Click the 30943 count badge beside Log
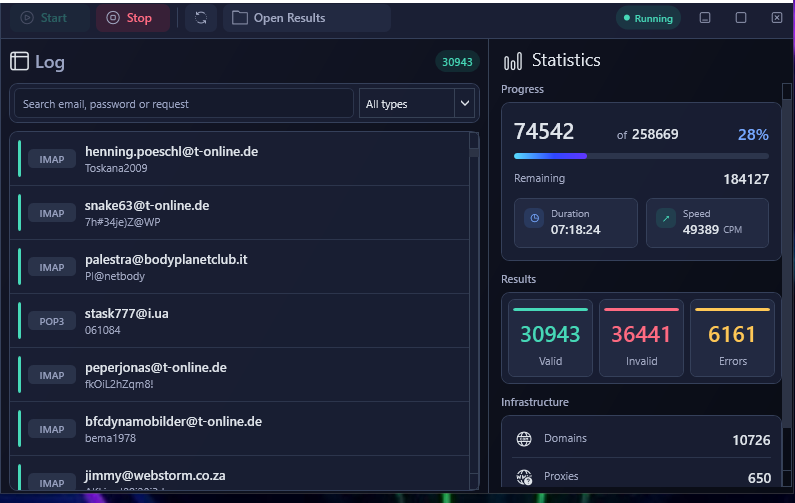The image size is (795, 503). (x=457, y=62)
